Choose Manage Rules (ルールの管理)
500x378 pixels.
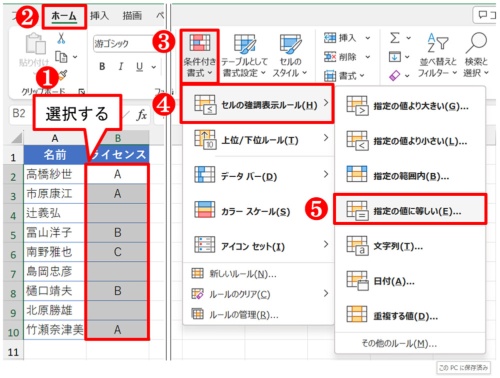[x=259, y=314]
